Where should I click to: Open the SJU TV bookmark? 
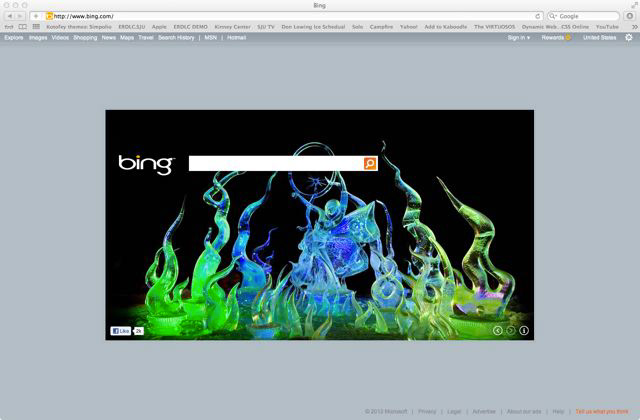tap(266, 27)
